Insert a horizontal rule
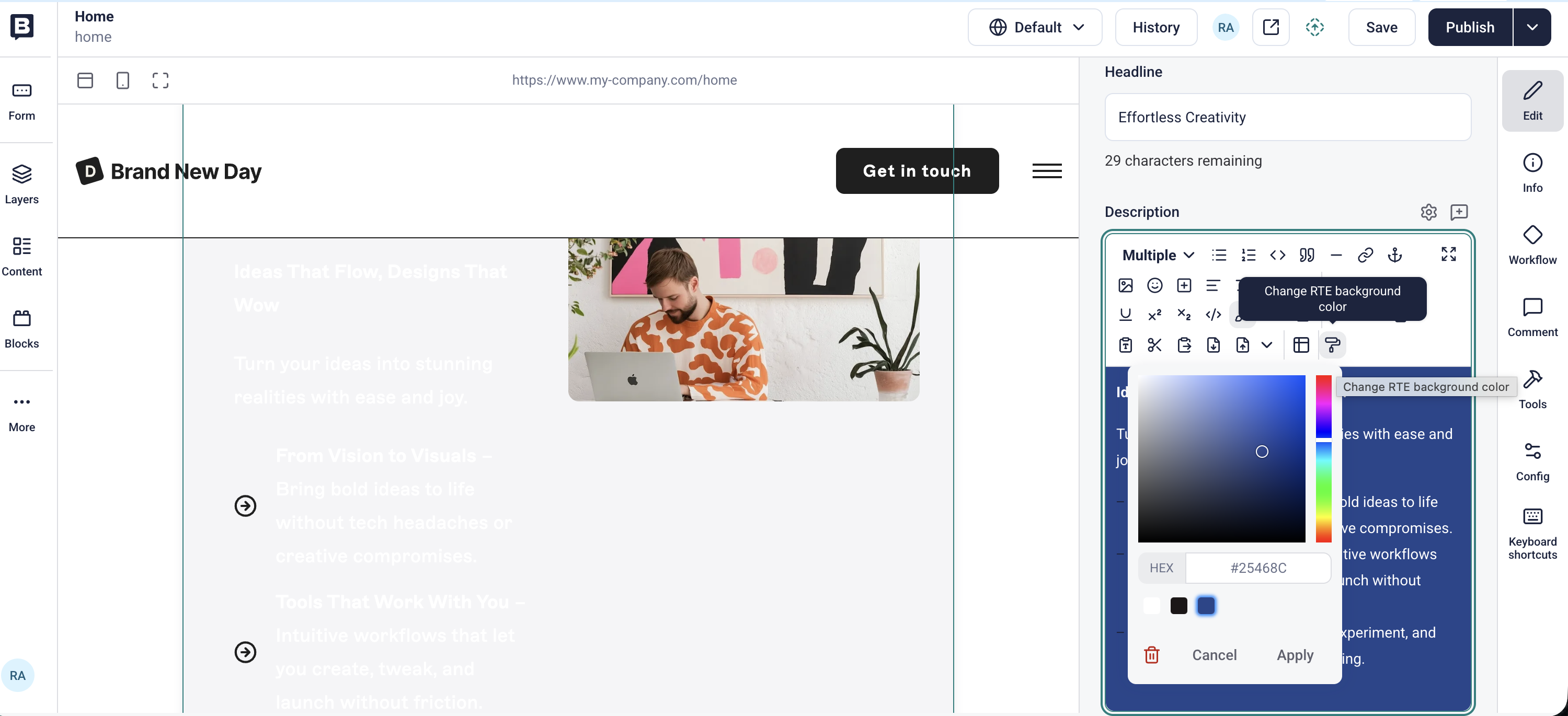Viewport: 1568px width, 716px height. [x=1335, y=255]
